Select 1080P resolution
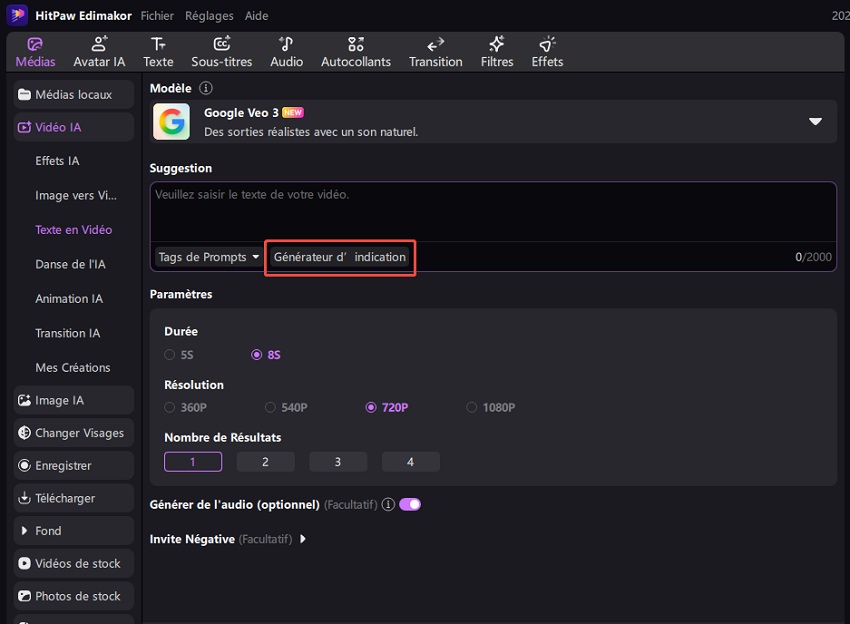This screenshot has width=850, height=624. (x=472, y=407)
